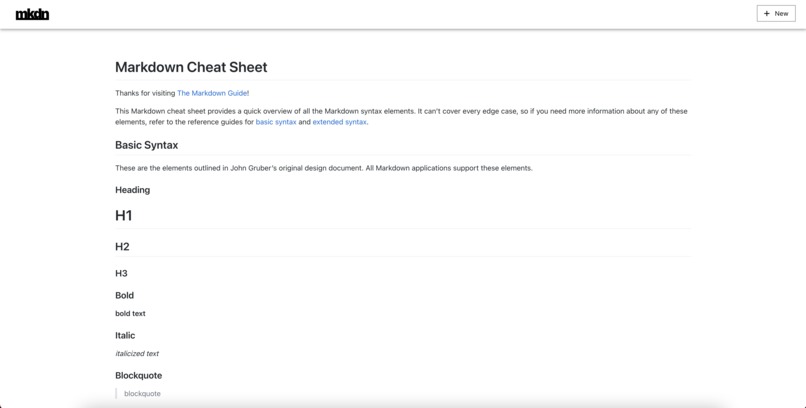Image resolution: width=806 pixels, height=408 pixels.
Task: Open The Markdown Guide link
Action: [x=213, y=93]
